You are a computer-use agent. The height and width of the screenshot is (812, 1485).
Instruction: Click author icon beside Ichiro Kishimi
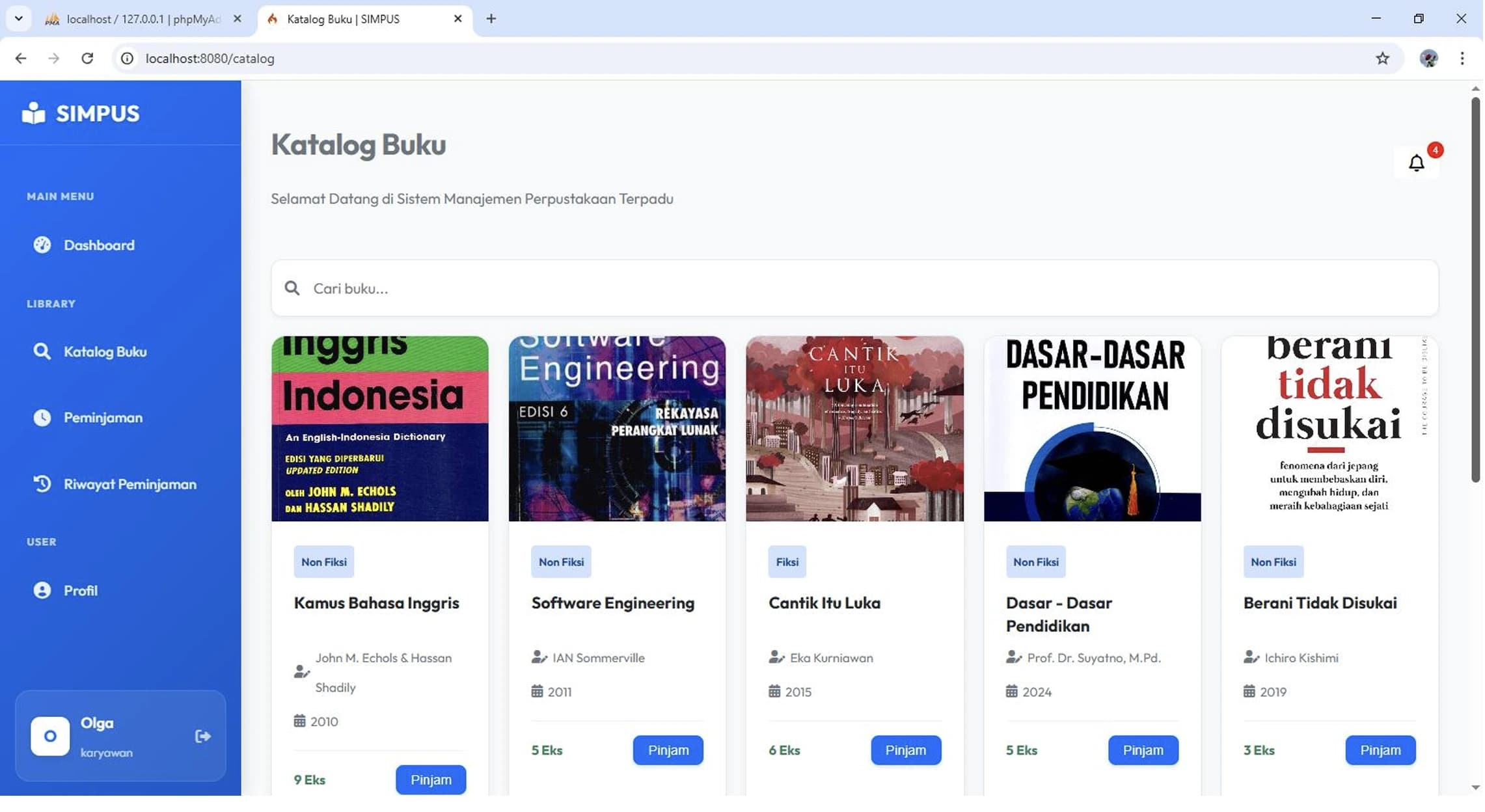1251,657
